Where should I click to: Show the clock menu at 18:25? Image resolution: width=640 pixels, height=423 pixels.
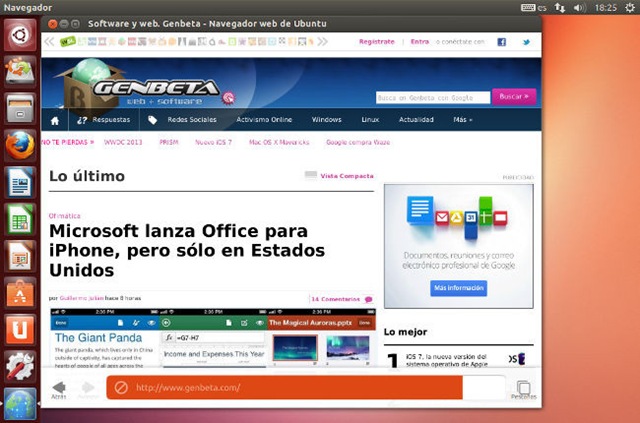tap(606, 7)
